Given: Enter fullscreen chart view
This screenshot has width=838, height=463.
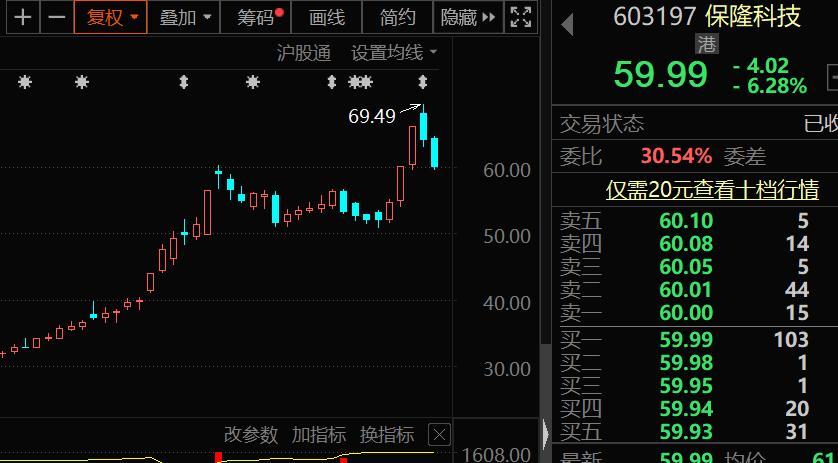Looking at the screenshot, I should [521, 17].
